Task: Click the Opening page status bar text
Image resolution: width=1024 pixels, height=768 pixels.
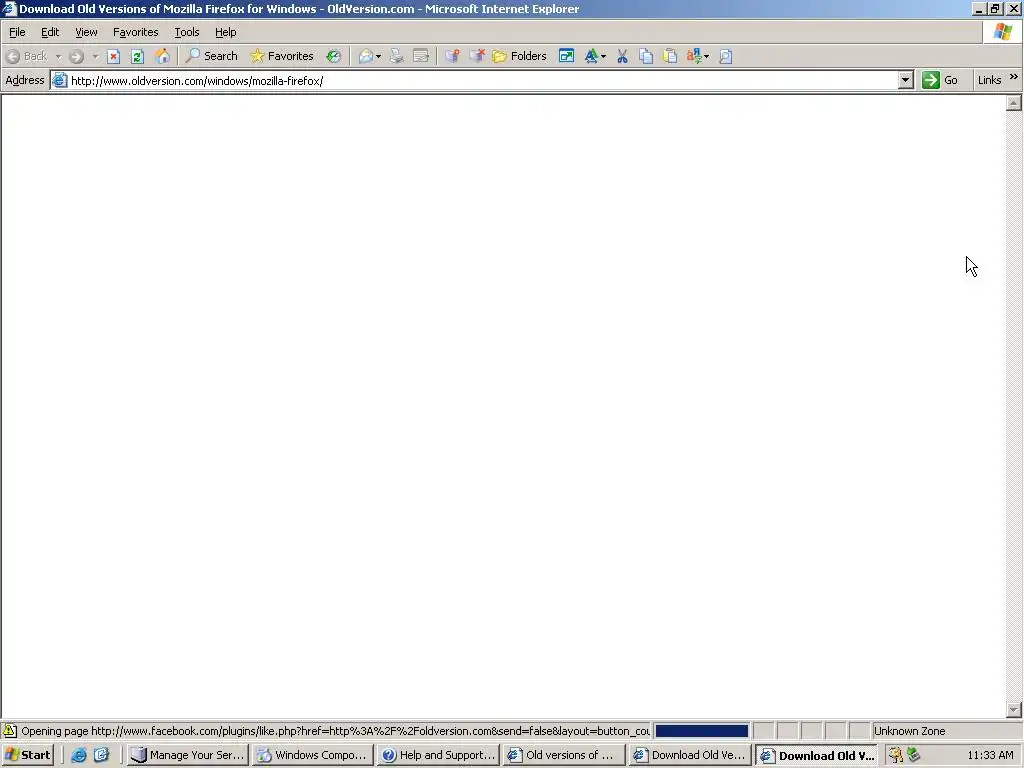Action: pyautogui.click(x=335, y=731)
